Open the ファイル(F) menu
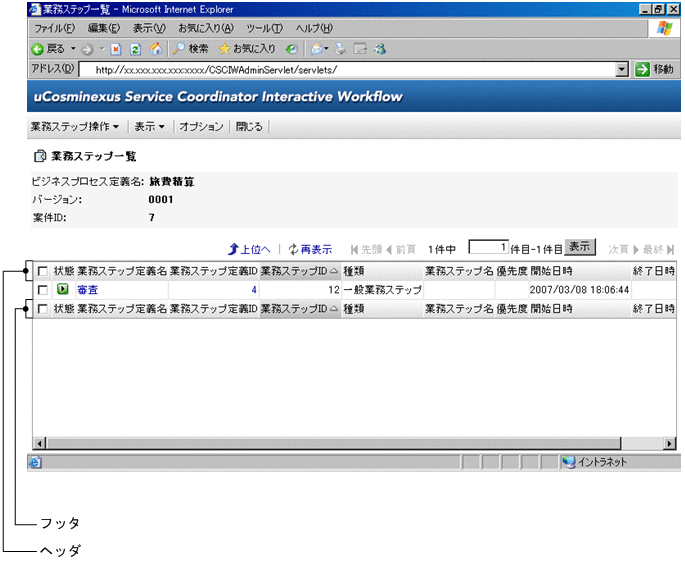The height and width of the screenshot is (563, 685). coord(55,28)
